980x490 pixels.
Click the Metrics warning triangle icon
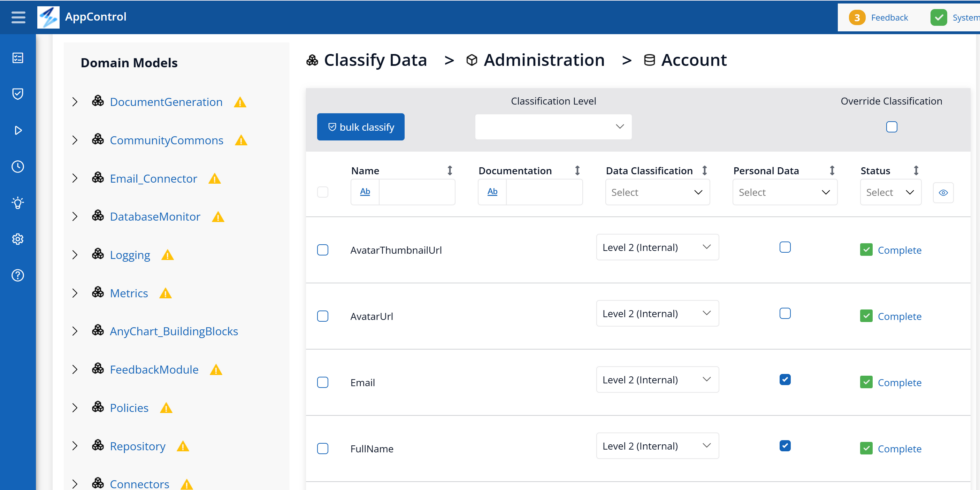[x=166, y=293]
